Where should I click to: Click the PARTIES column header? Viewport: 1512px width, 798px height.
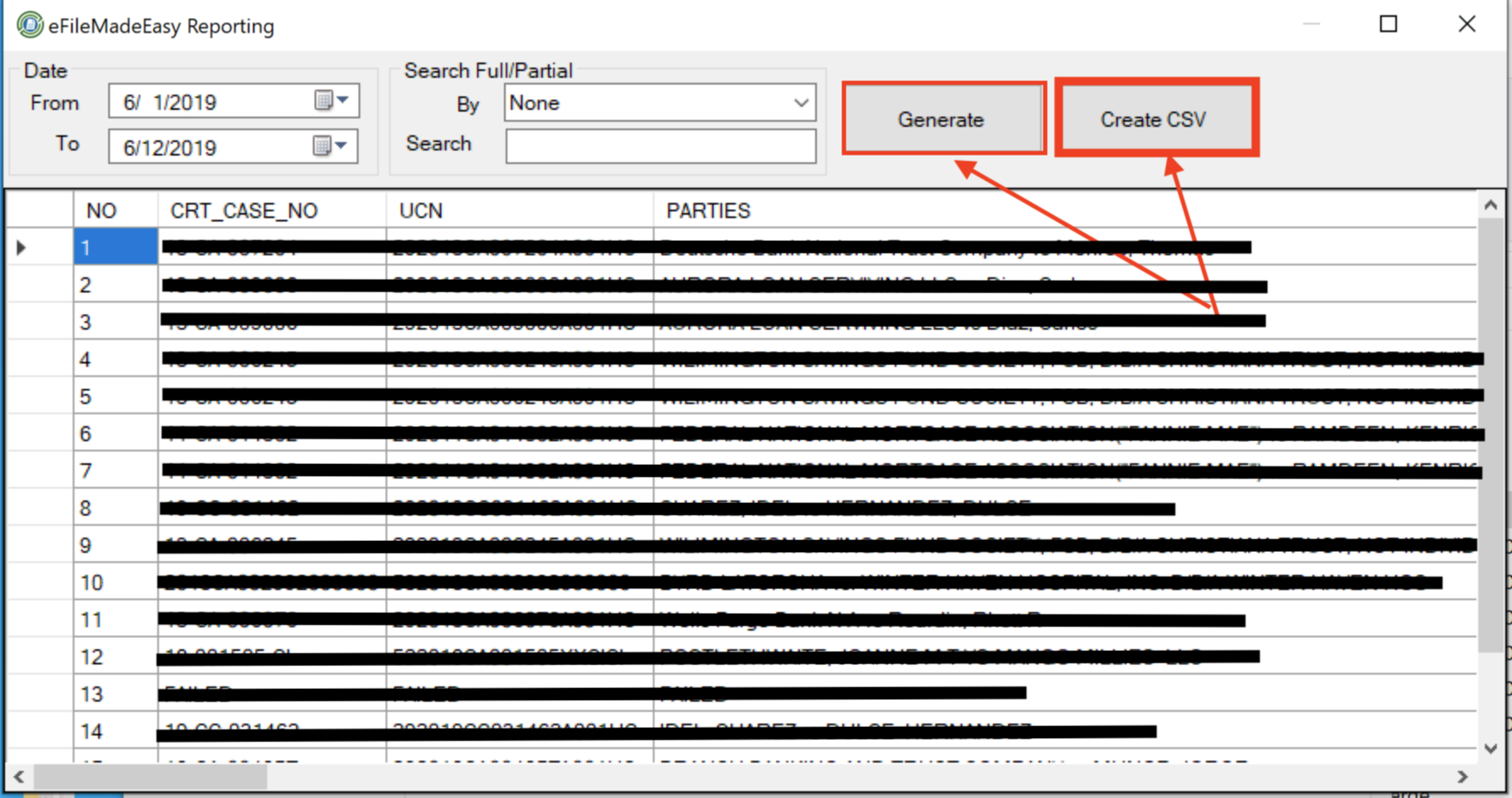pyautogui.click(x=1066, y=210)
